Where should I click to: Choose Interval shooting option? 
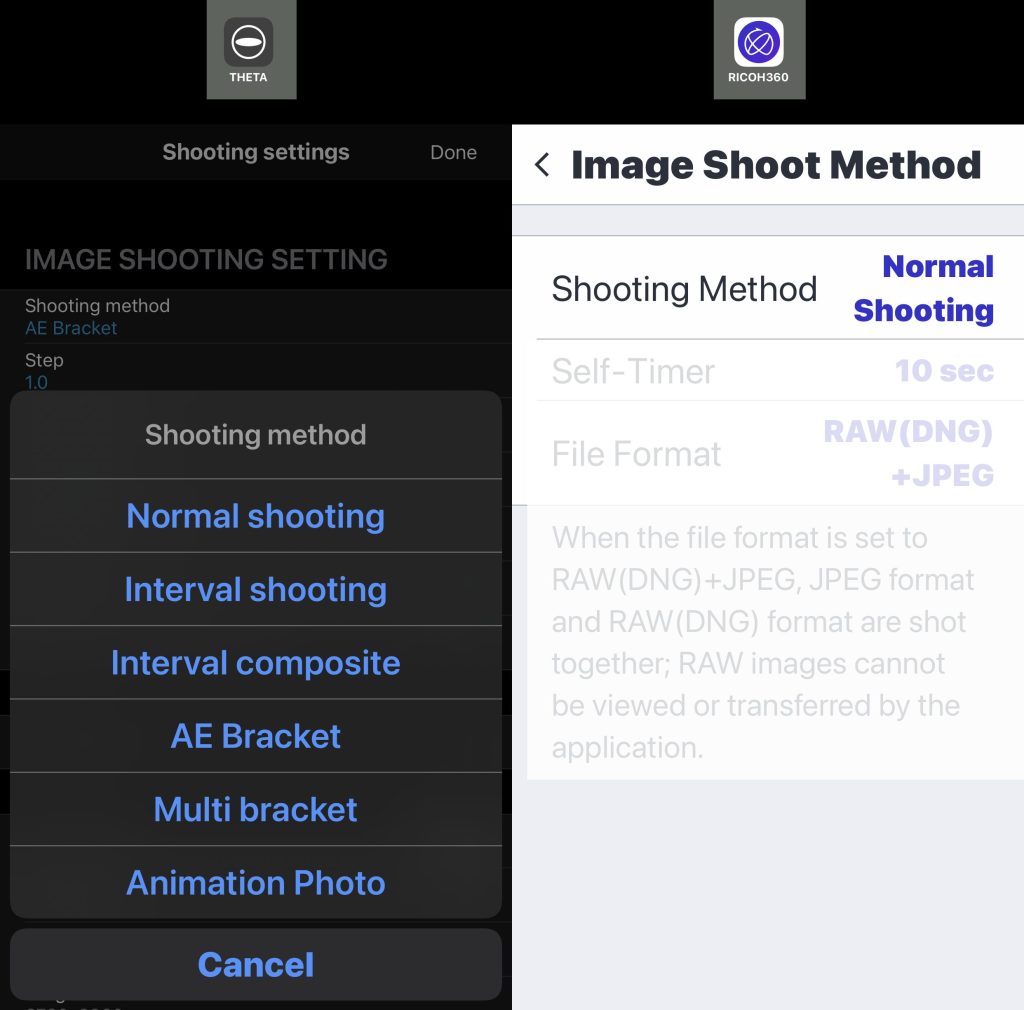255,589
